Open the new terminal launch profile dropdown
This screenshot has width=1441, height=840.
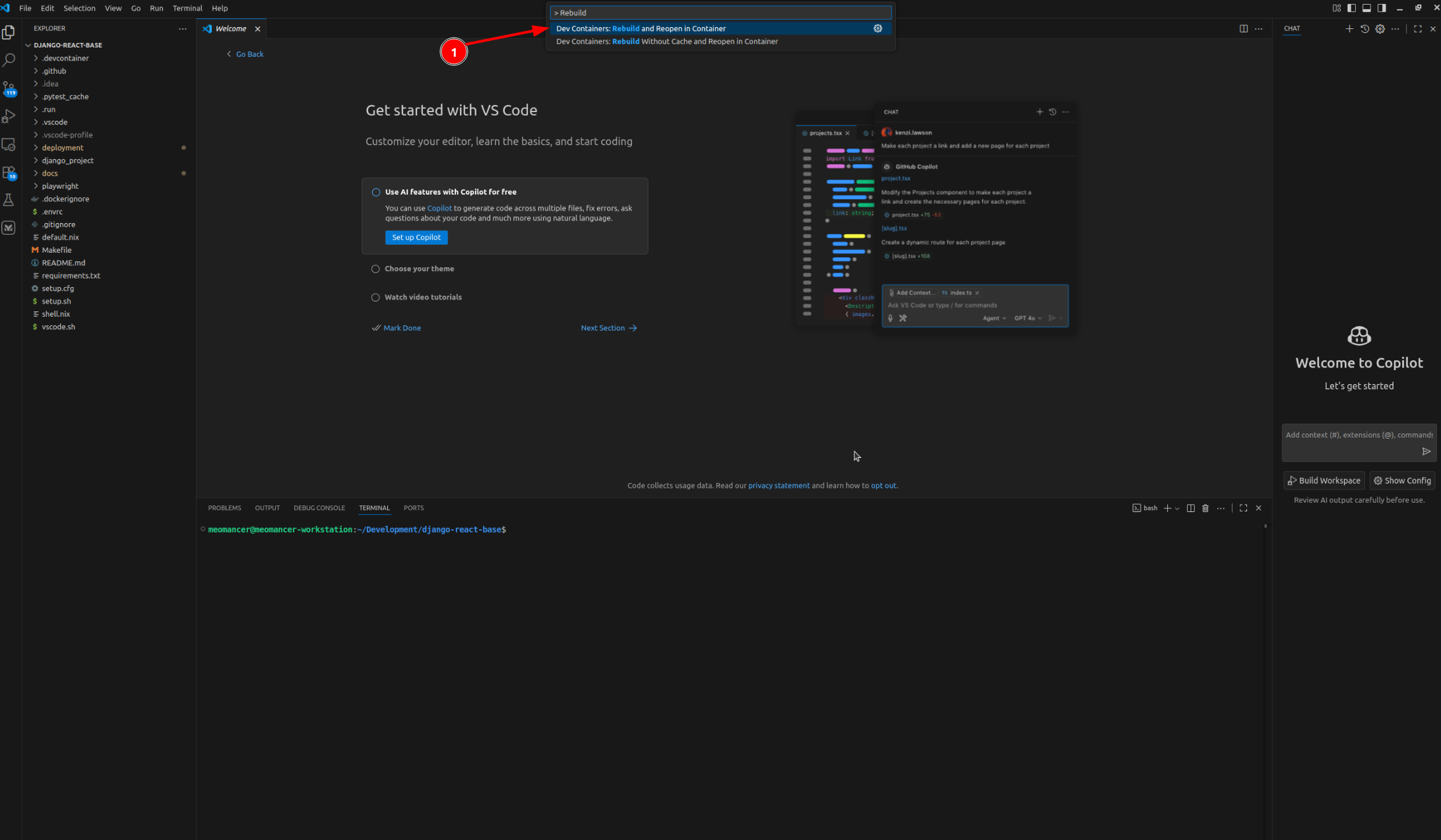pyautogui.click(x=1177, y=508)
